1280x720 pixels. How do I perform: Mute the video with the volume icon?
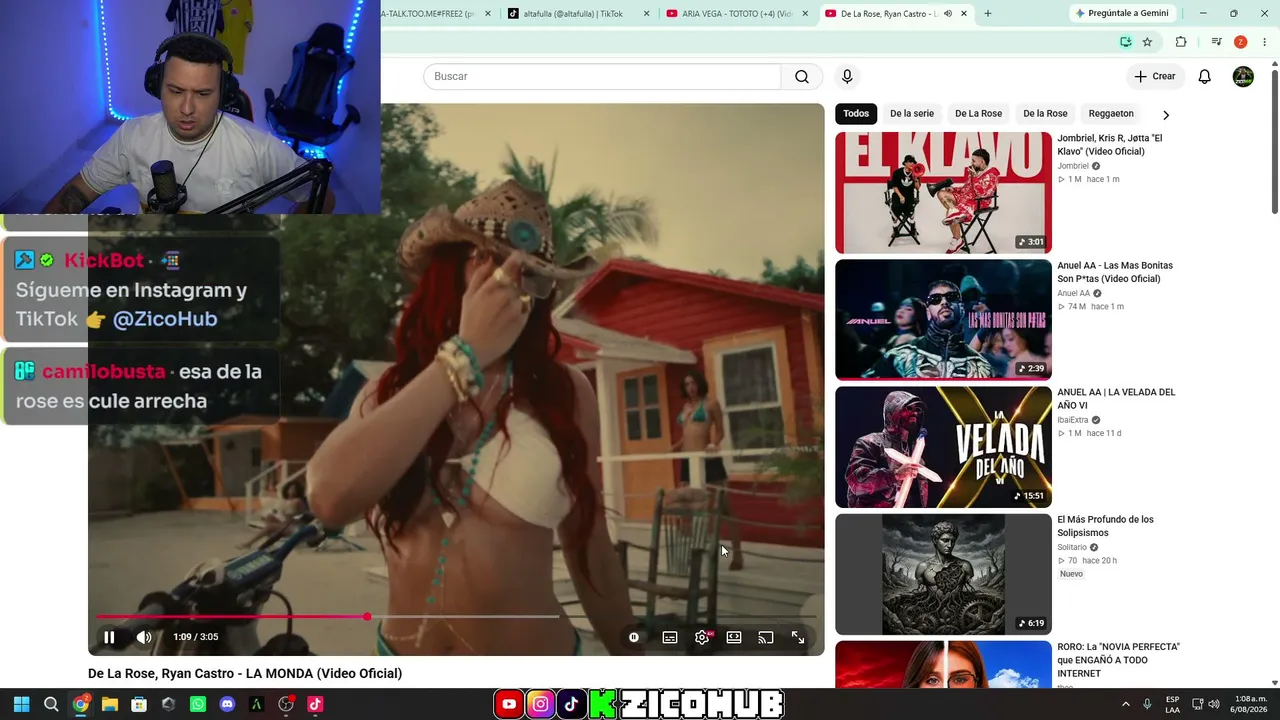[x=144, y=637]
